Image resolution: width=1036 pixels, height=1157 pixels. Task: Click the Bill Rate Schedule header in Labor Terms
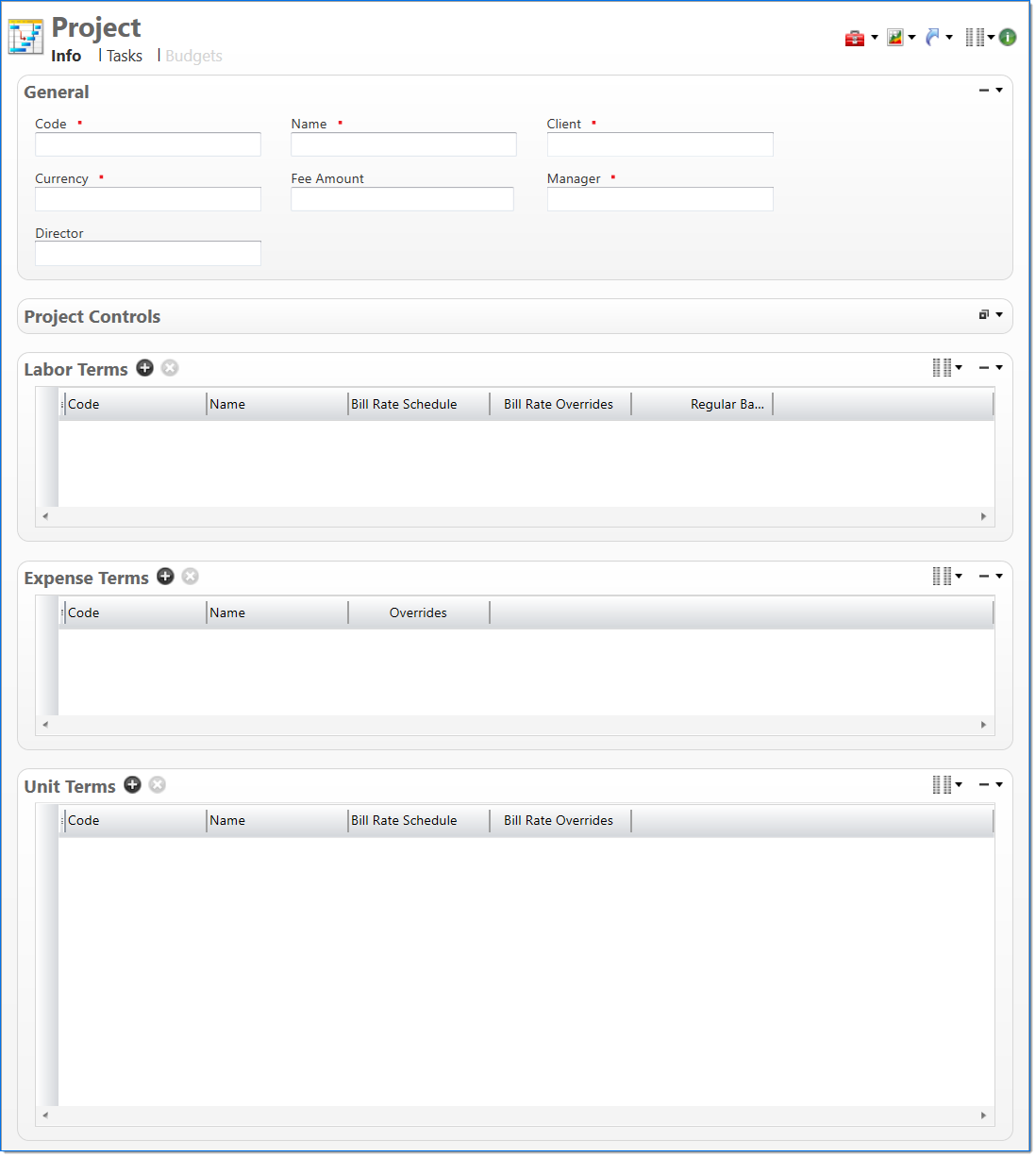click(x=404, y=405)
